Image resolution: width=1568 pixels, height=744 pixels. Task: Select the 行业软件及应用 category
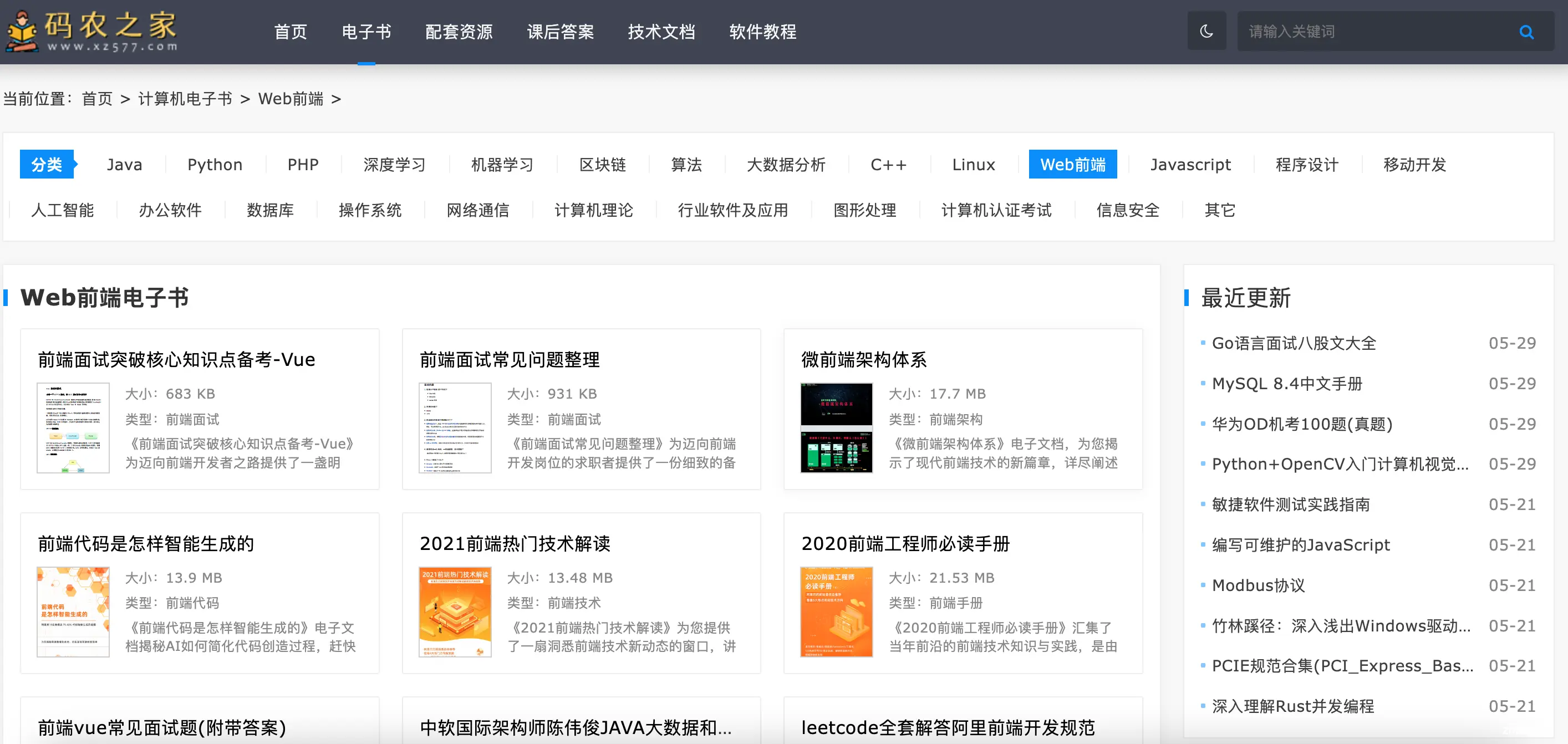(733, 210)
